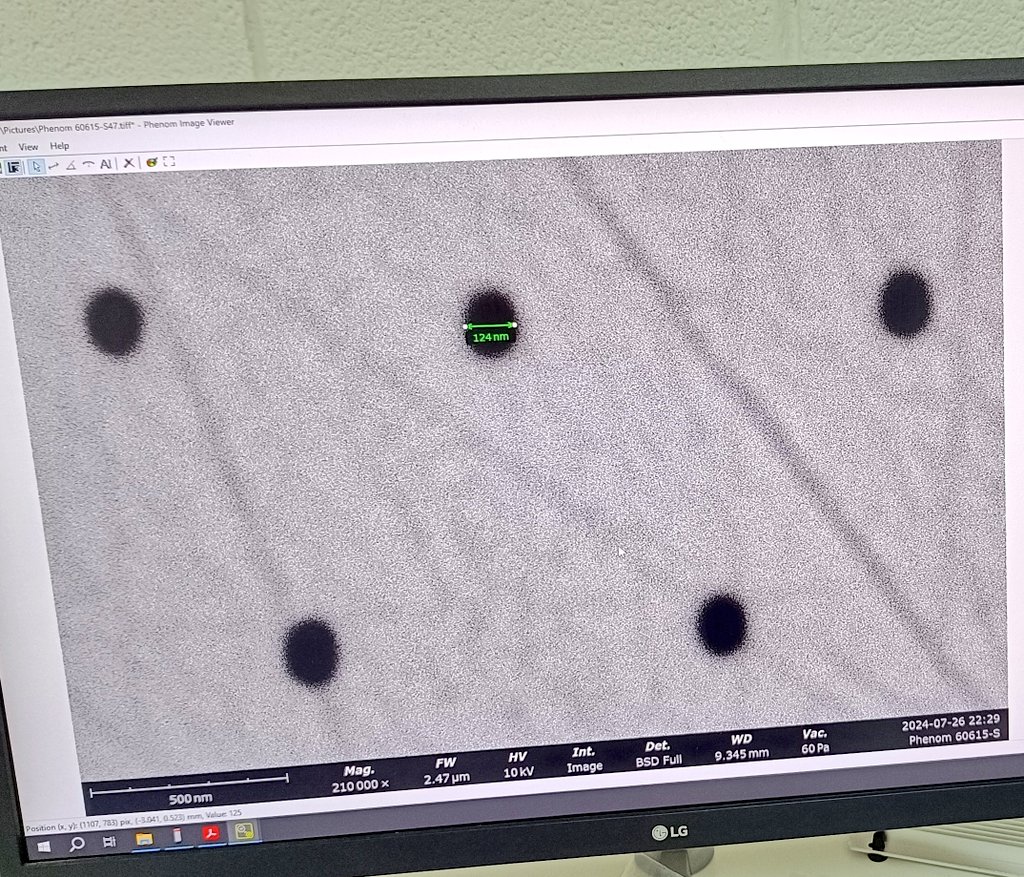Pick the distance measurement line tool
Image resolution: width=1024 pixels, height=877 pixels.
pos(54,167)
